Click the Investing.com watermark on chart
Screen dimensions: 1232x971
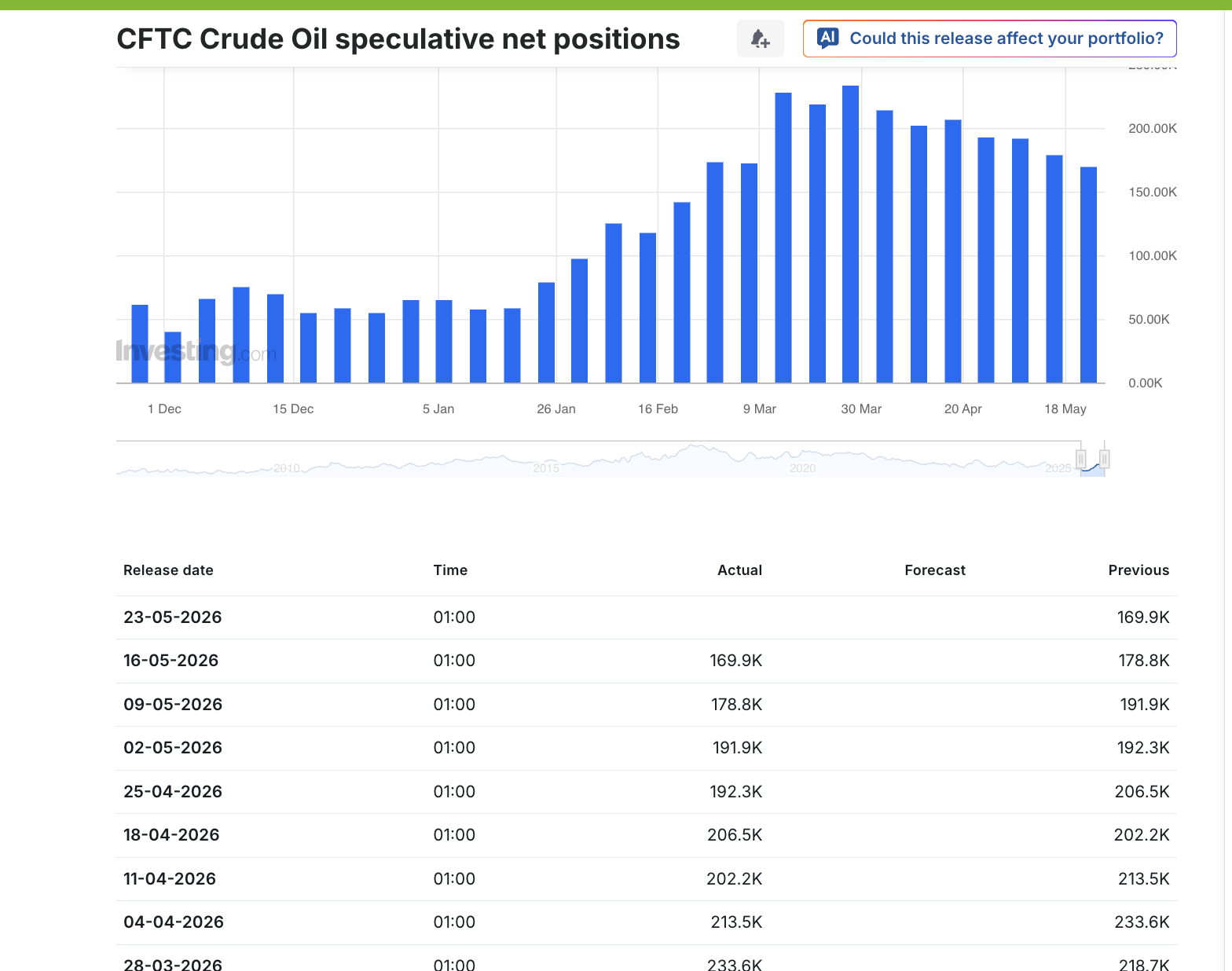pos(196,351)
